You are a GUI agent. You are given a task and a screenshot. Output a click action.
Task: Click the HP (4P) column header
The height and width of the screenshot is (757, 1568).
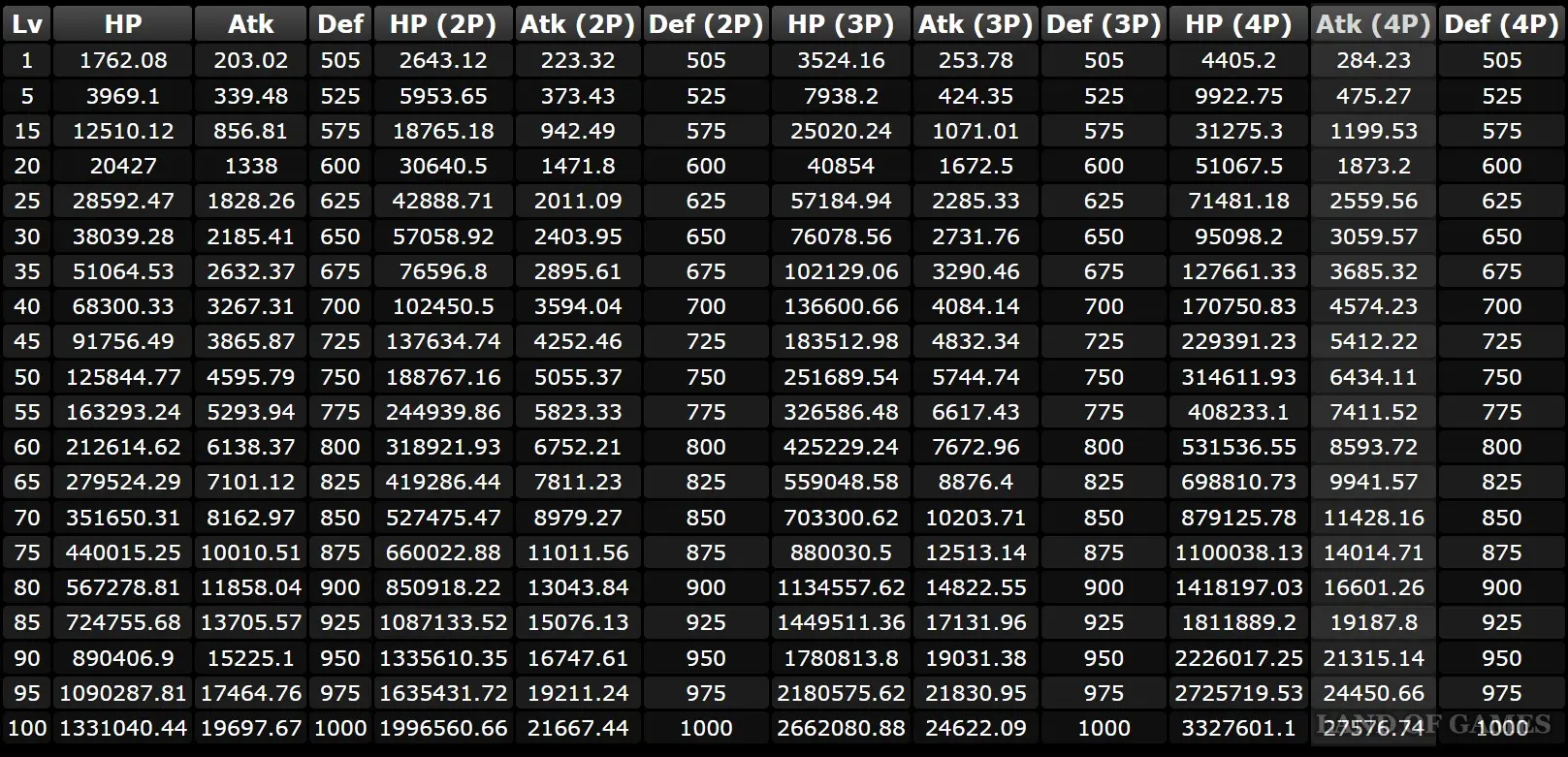click(1238, 24)
